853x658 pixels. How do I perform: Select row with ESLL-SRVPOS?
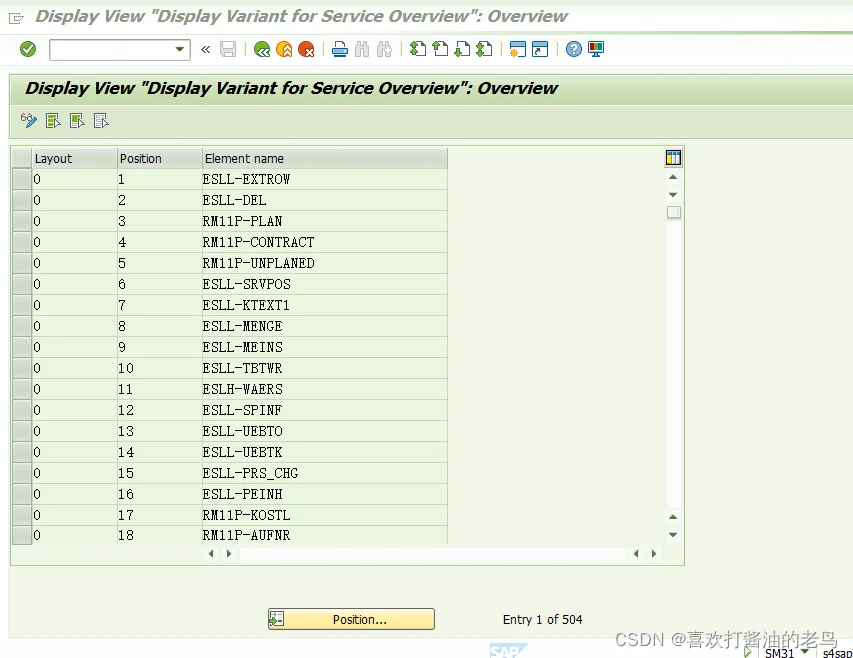[x=22, y=284]
